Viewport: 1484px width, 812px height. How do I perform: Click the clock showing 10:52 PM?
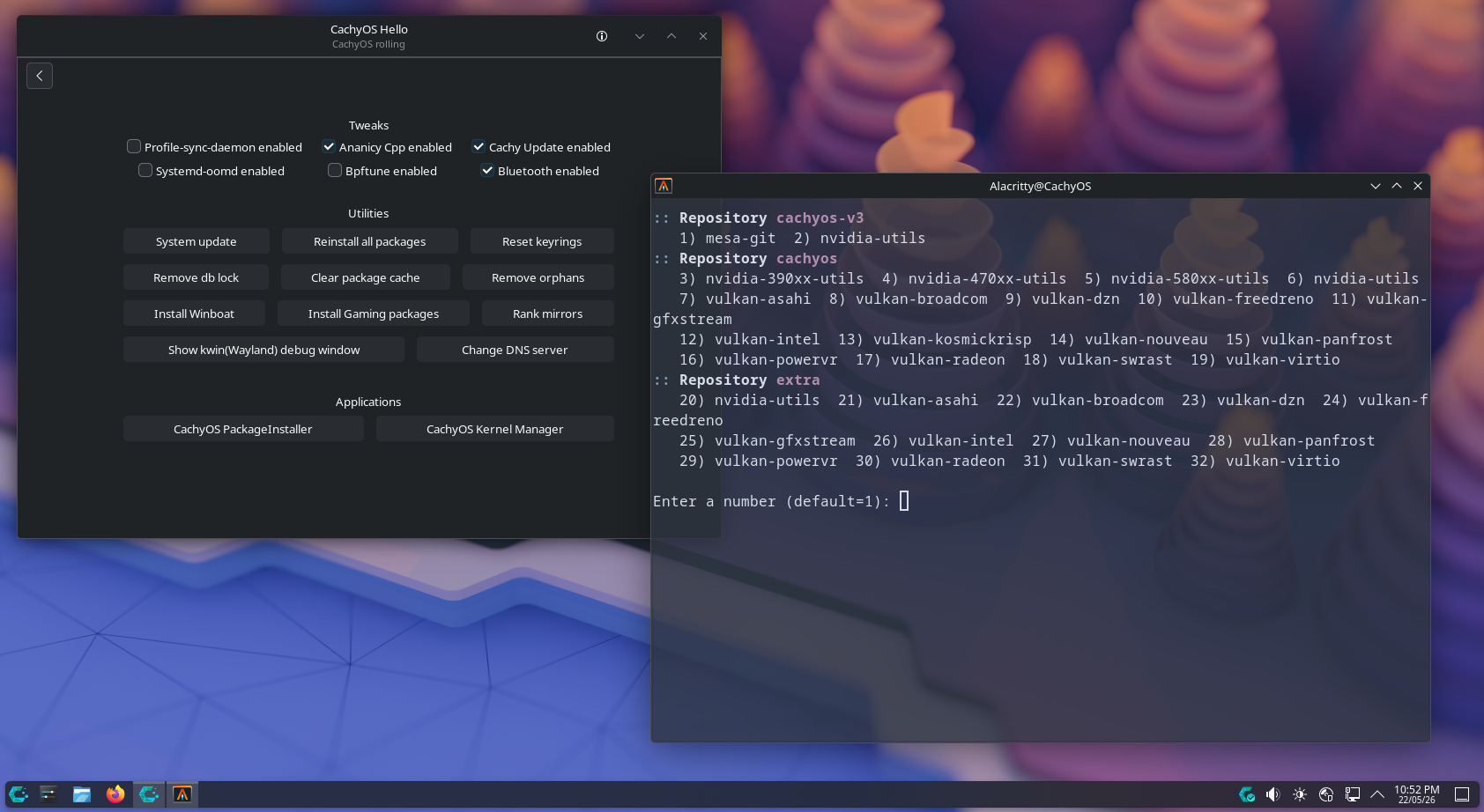pos(1417,794)
